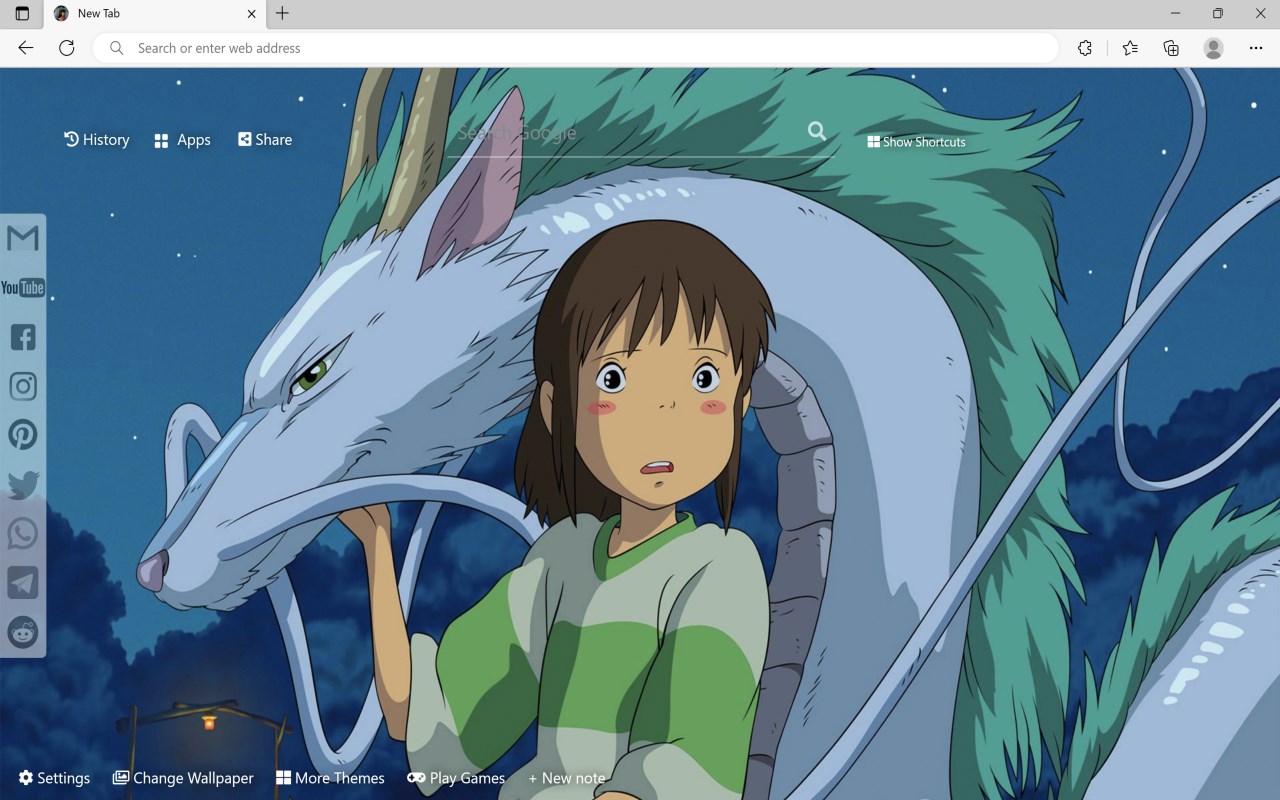Screen dimensions: 1280x800
Task: Minimize the browser window
Action: pos(1174,14)
